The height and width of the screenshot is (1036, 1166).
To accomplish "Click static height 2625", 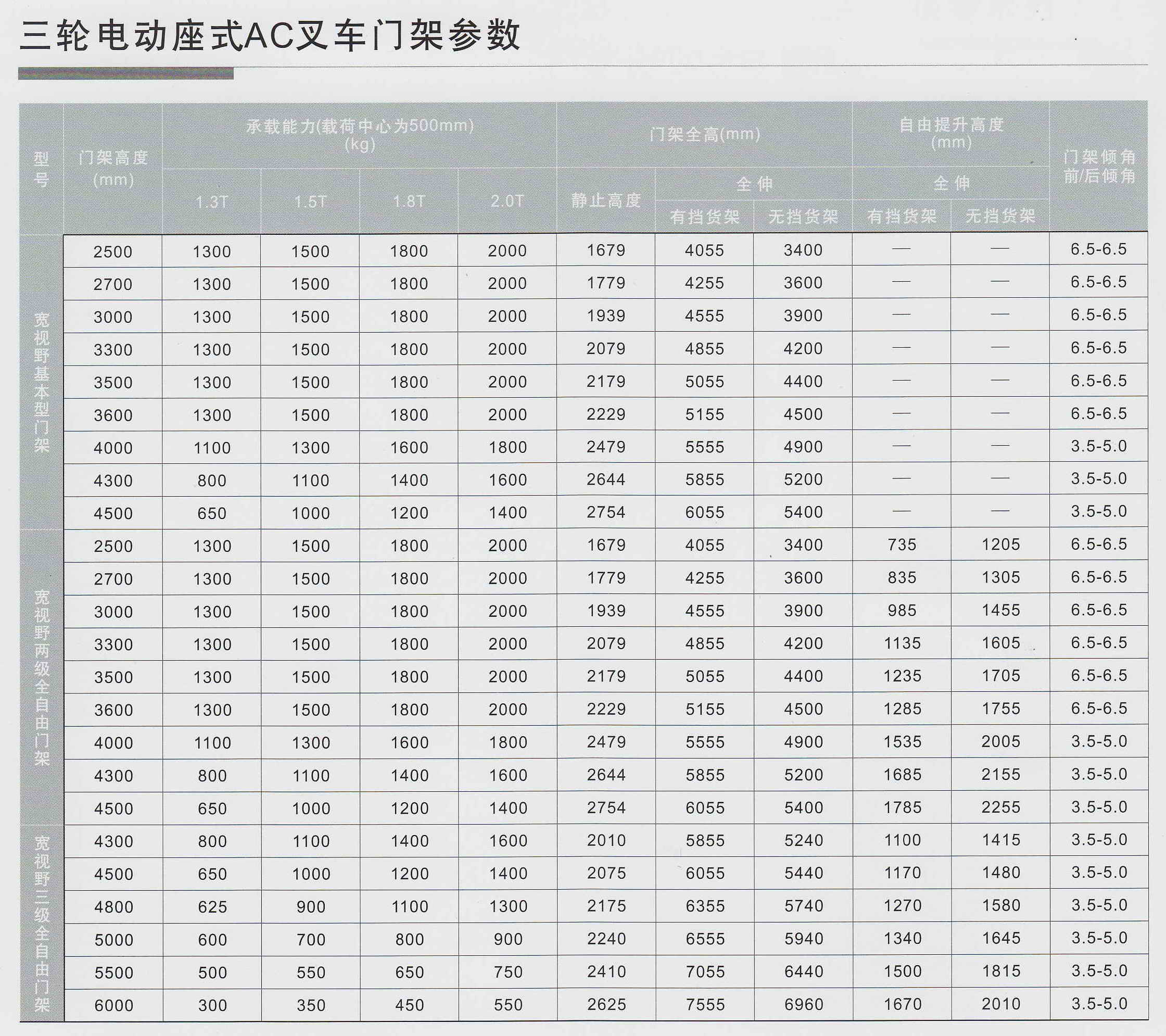I will [606, 1004].
